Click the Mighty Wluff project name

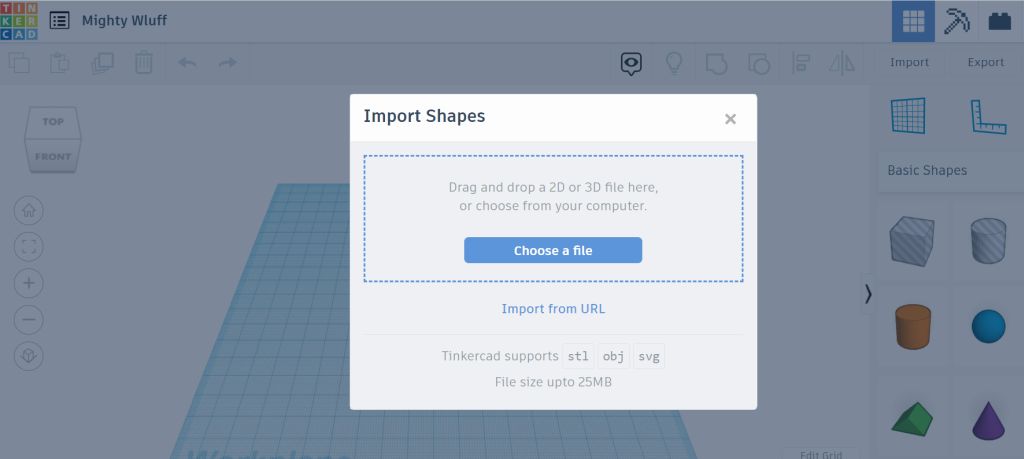[x=125, y=20]
